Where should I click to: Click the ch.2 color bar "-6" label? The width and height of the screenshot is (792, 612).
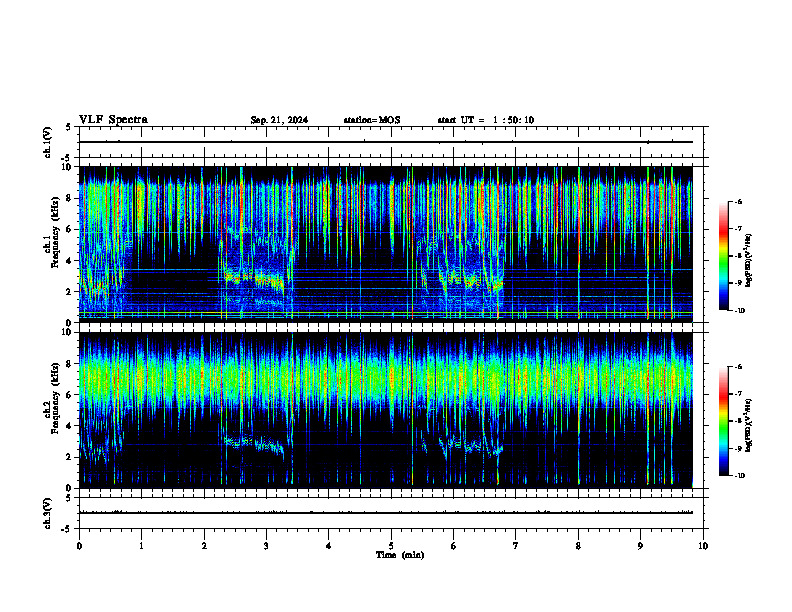(738, 367)
